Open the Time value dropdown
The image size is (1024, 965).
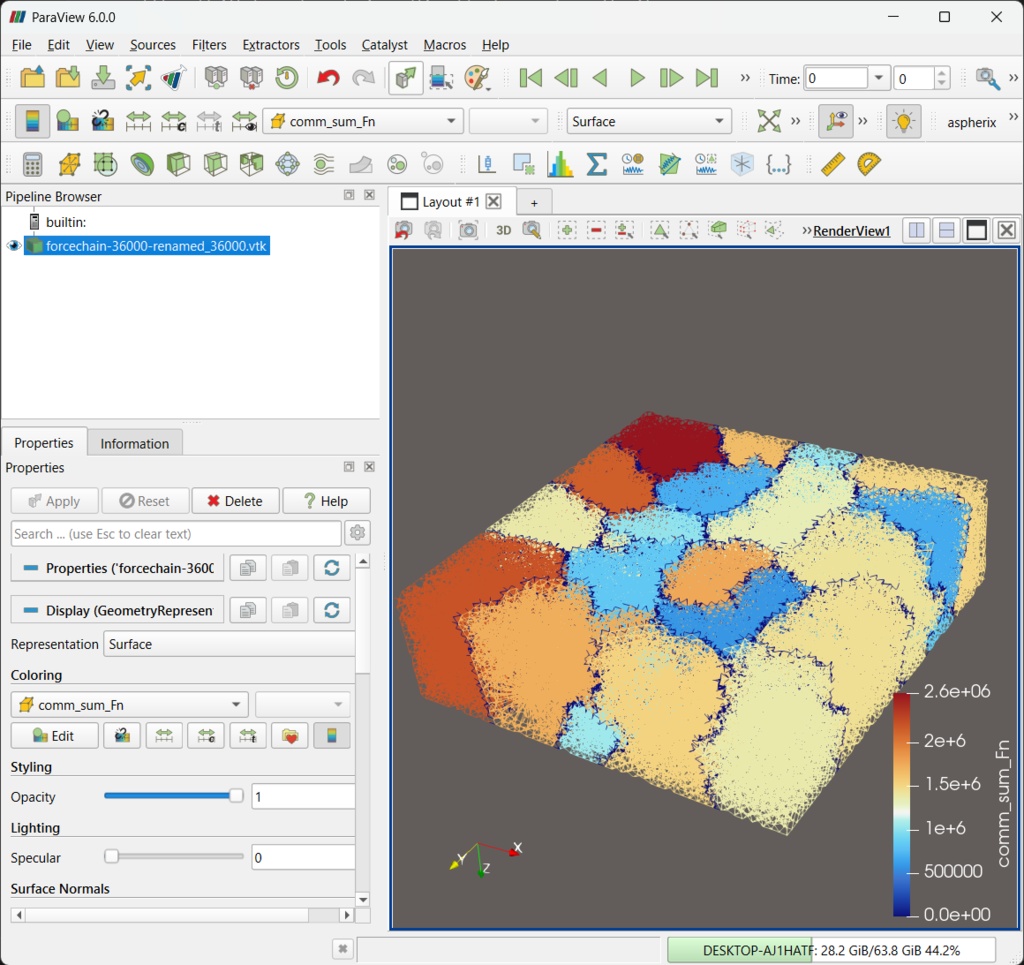(x=876, y=78)
